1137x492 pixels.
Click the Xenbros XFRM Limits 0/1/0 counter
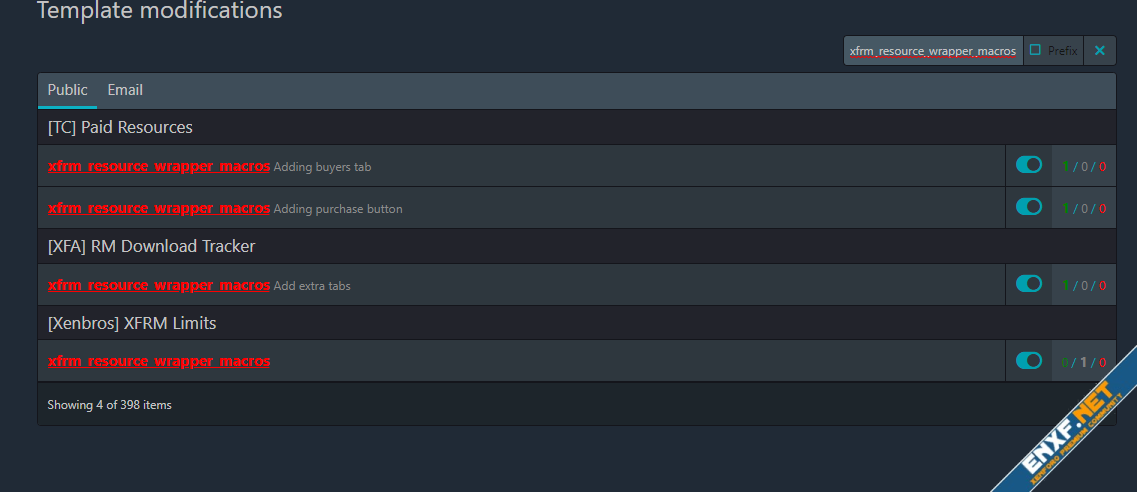pos(1084,362)
